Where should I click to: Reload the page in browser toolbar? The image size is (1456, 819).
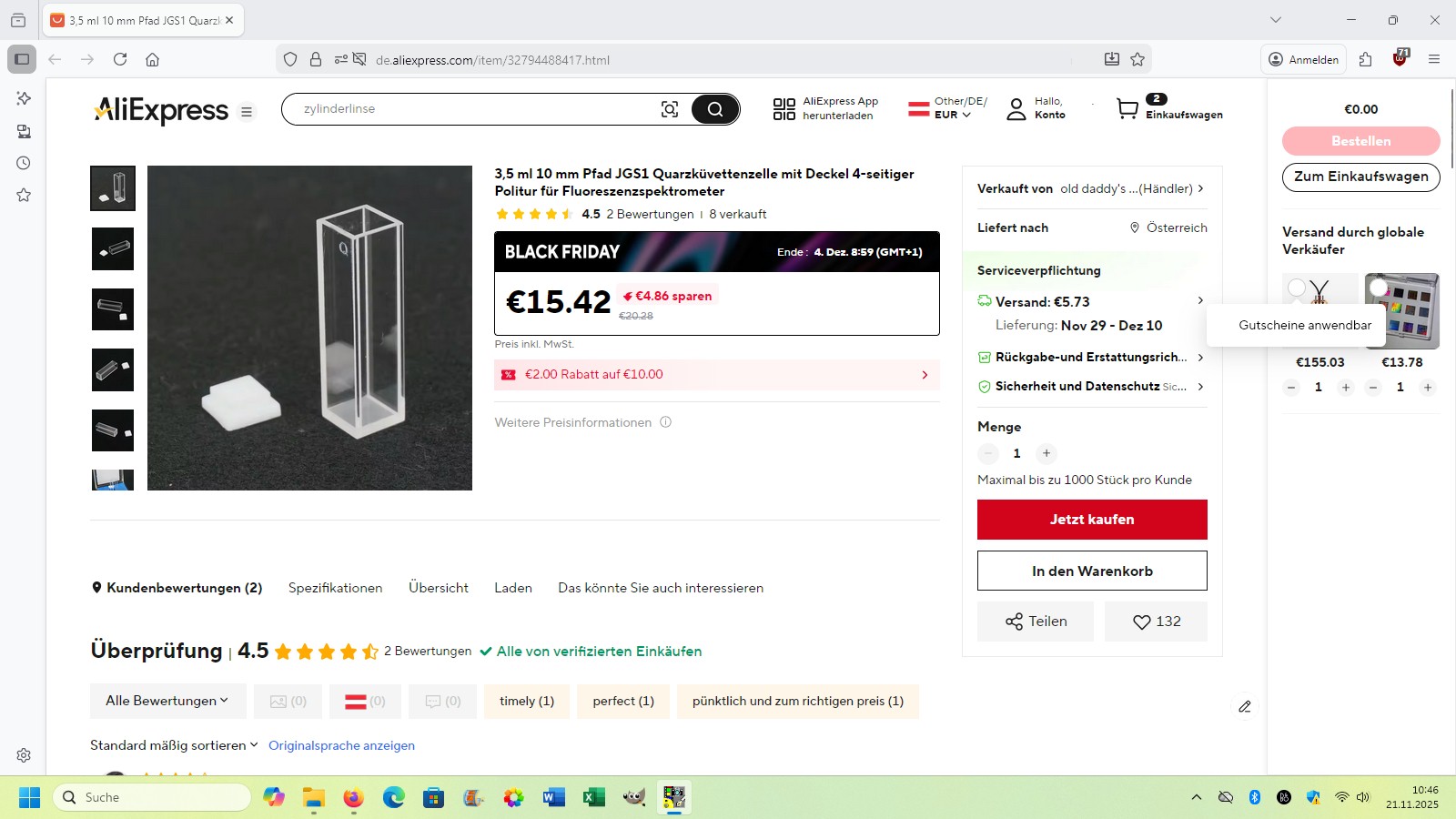(x=120, y=59)
